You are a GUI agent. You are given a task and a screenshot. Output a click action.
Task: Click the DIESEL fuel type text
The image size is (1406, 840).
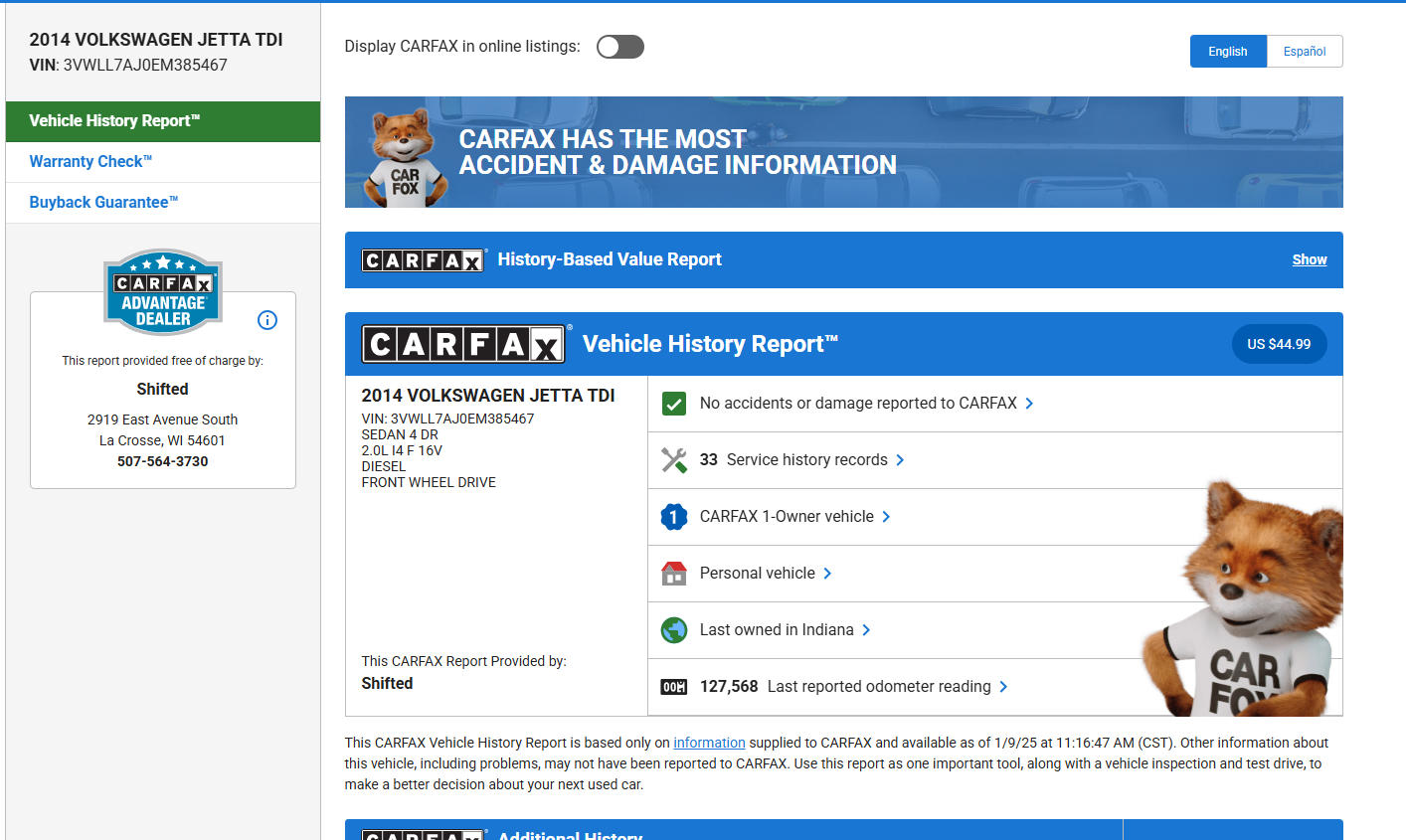[384, 466]
